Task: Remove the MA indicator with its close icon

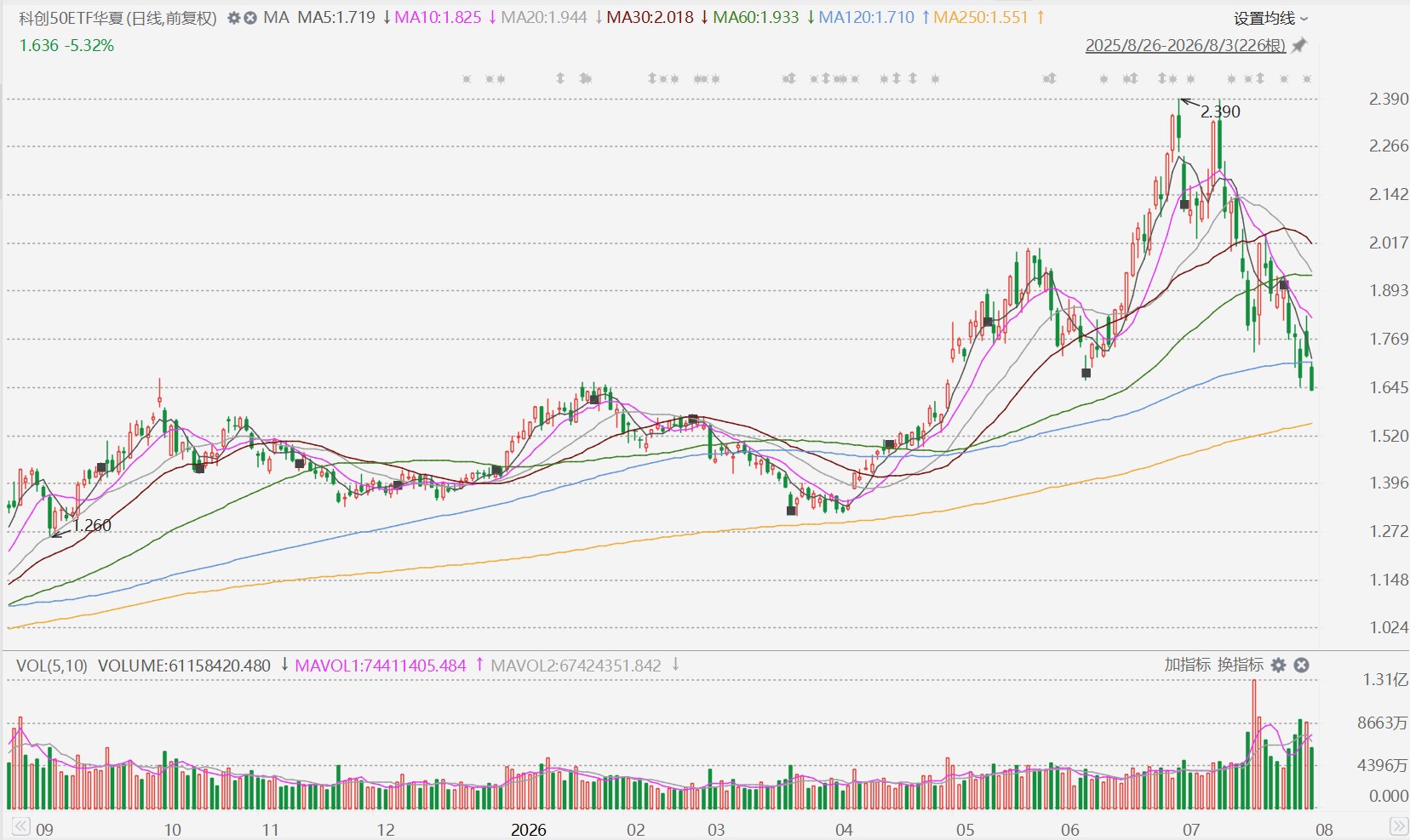Action: [250, 18]
